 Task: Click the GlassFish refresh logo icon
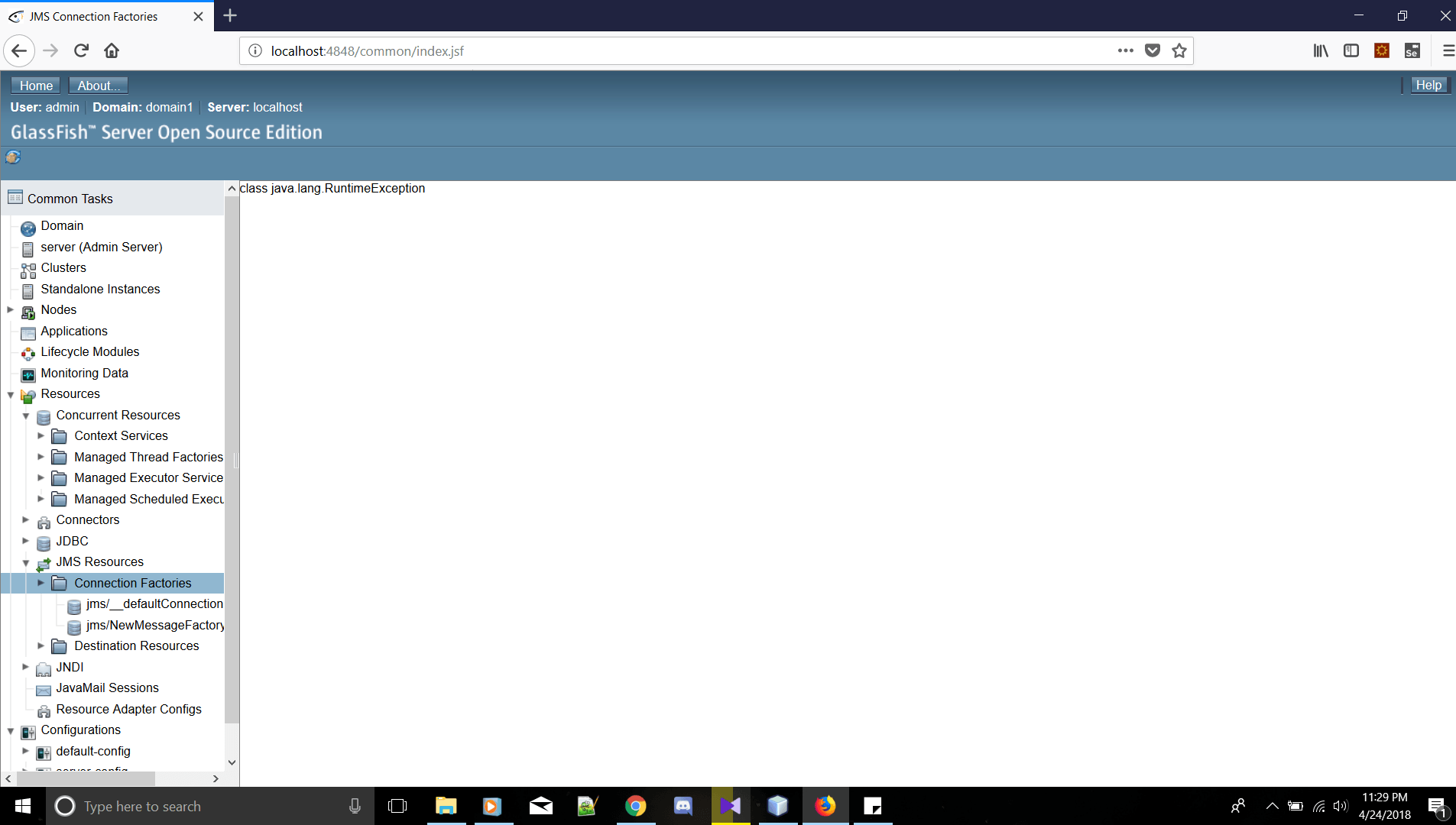coord(13,157)
